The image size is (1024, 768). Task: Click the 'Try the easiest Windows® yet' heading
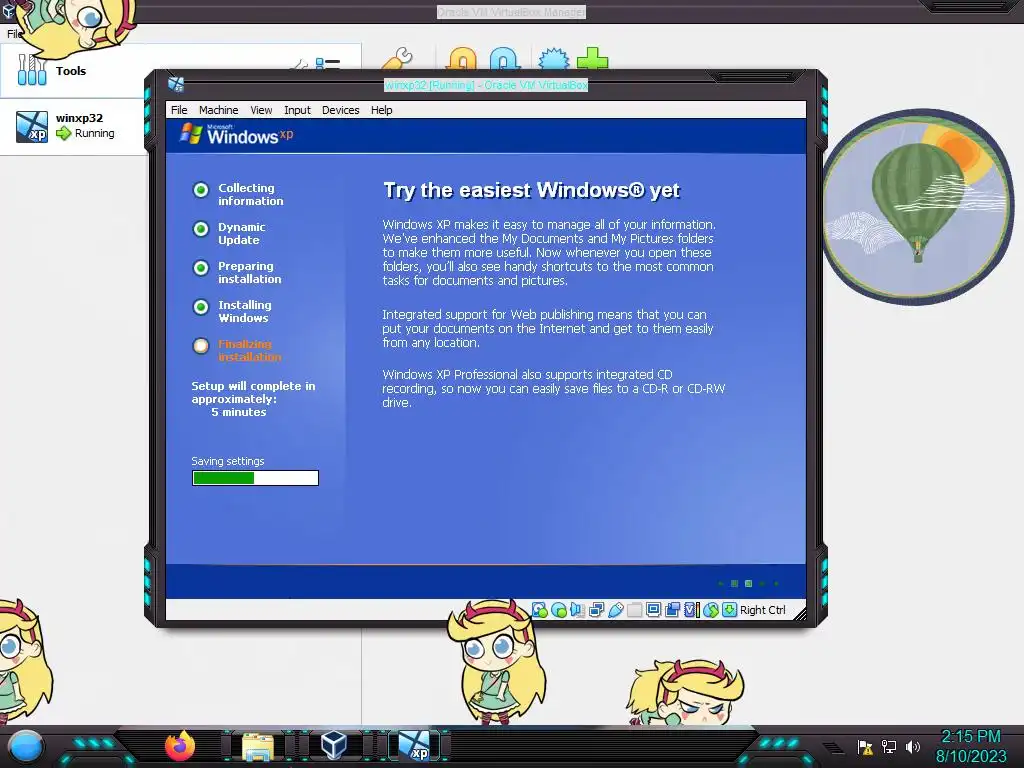[x=532, y=190]
